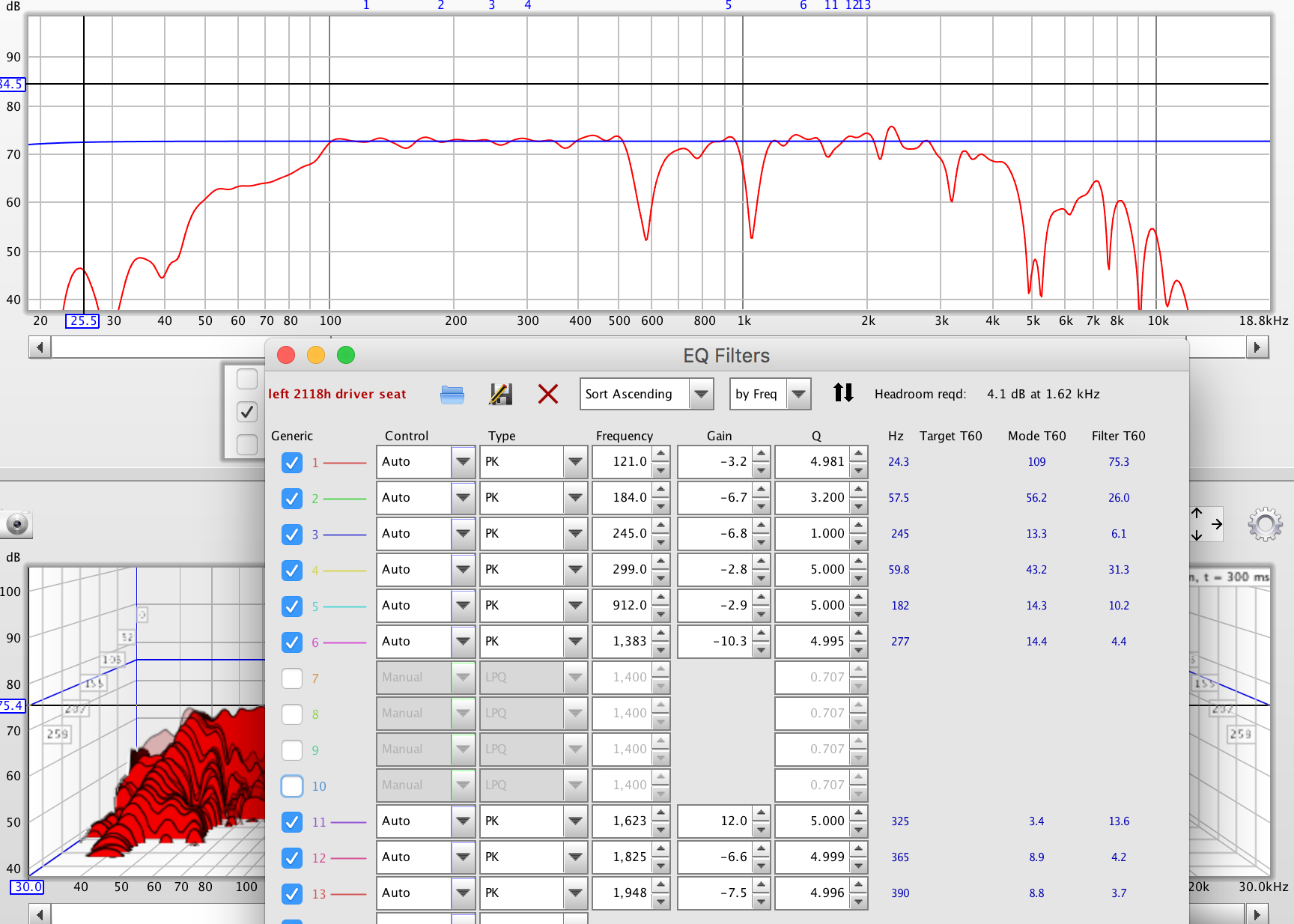Increase gain of filter 13 stepper up
Viewport: 1294px width, 924px height.
[x=761, y=885]
